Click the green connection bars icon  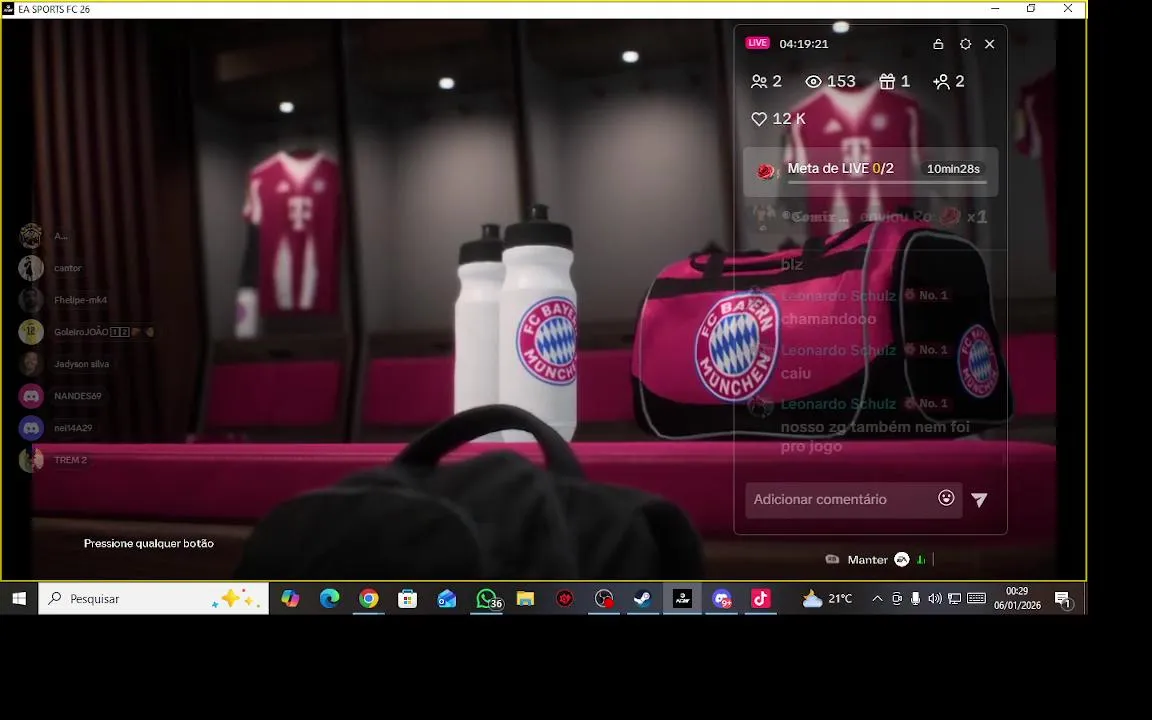pos(921,560)
